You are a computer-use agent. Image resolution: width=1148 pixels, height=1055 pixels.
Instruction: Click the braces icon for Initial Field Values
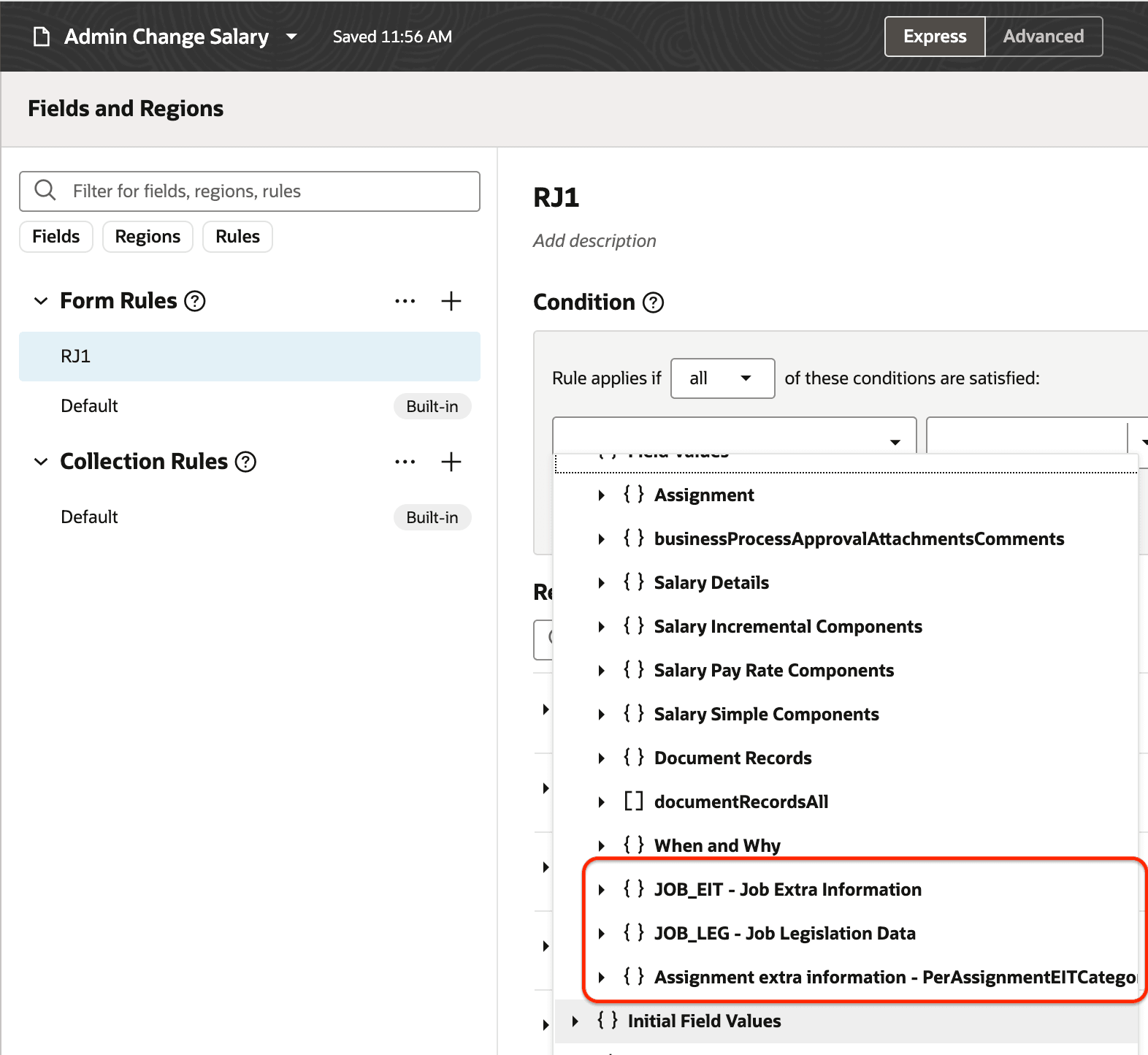click(607, 1021)
